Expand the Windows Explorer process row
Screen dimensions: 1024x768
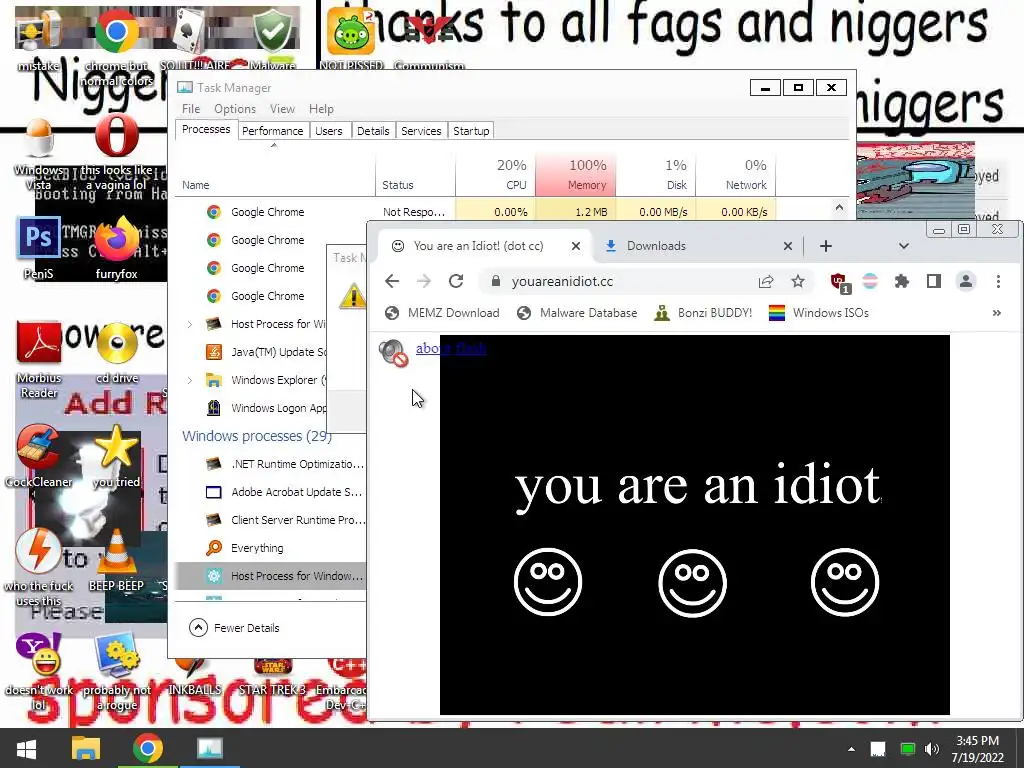190,380
